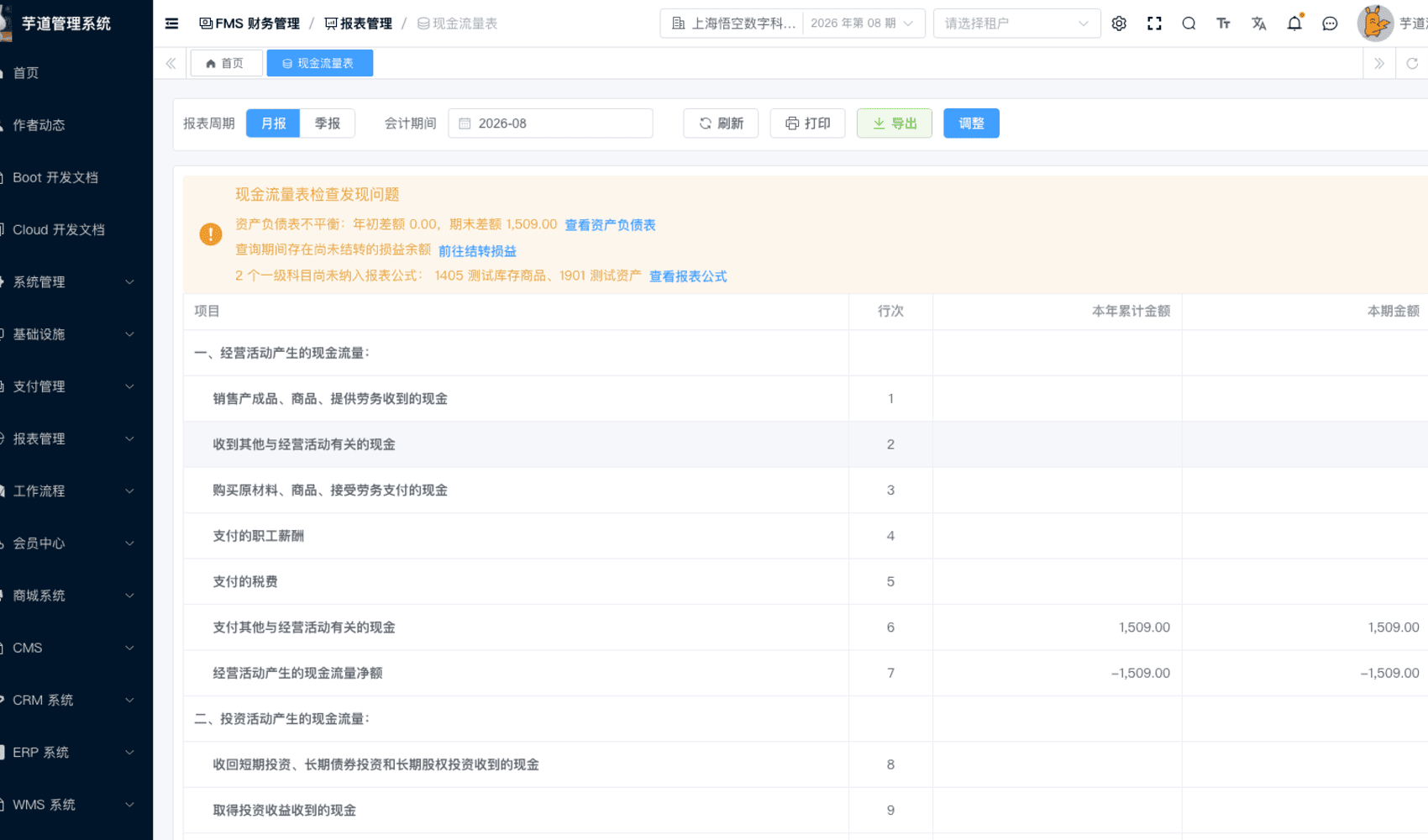Image resolution: width=1428 pixels, height=840 pixels.
Task: Open the language translation icon
Action: [1258, 24]
